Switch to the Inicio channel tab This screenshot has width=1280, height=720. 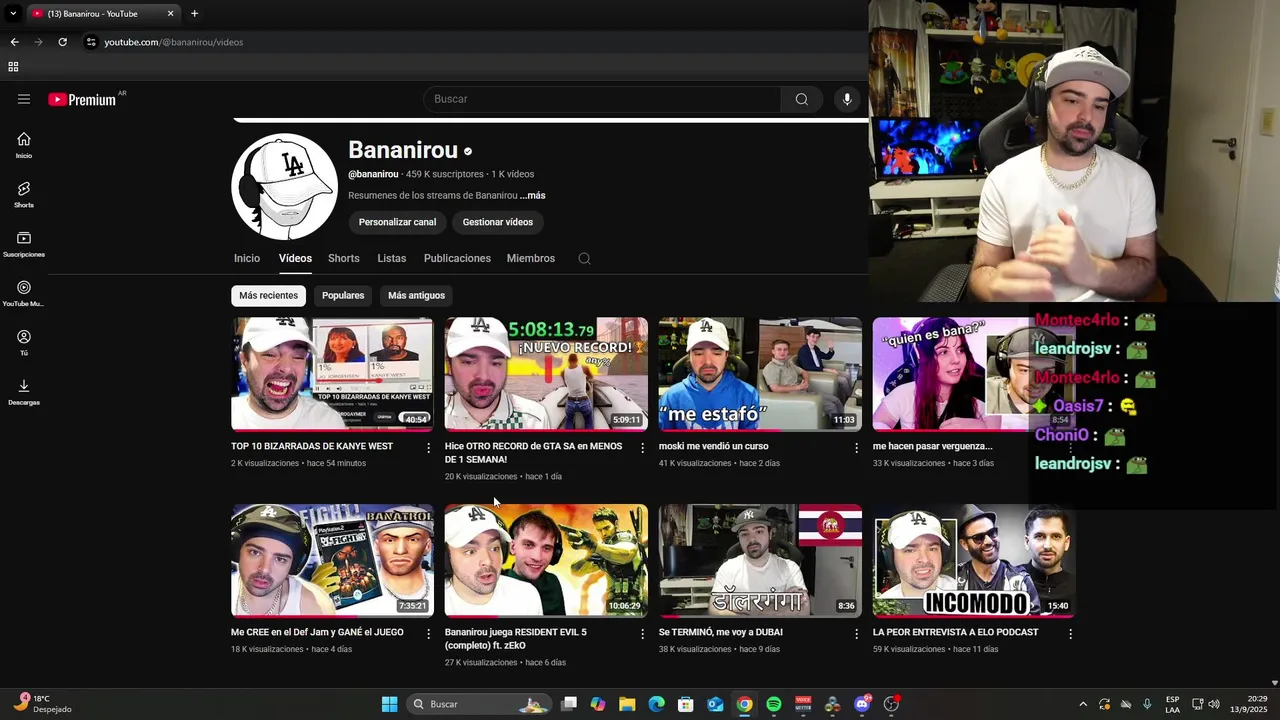(x=247, y=258)
